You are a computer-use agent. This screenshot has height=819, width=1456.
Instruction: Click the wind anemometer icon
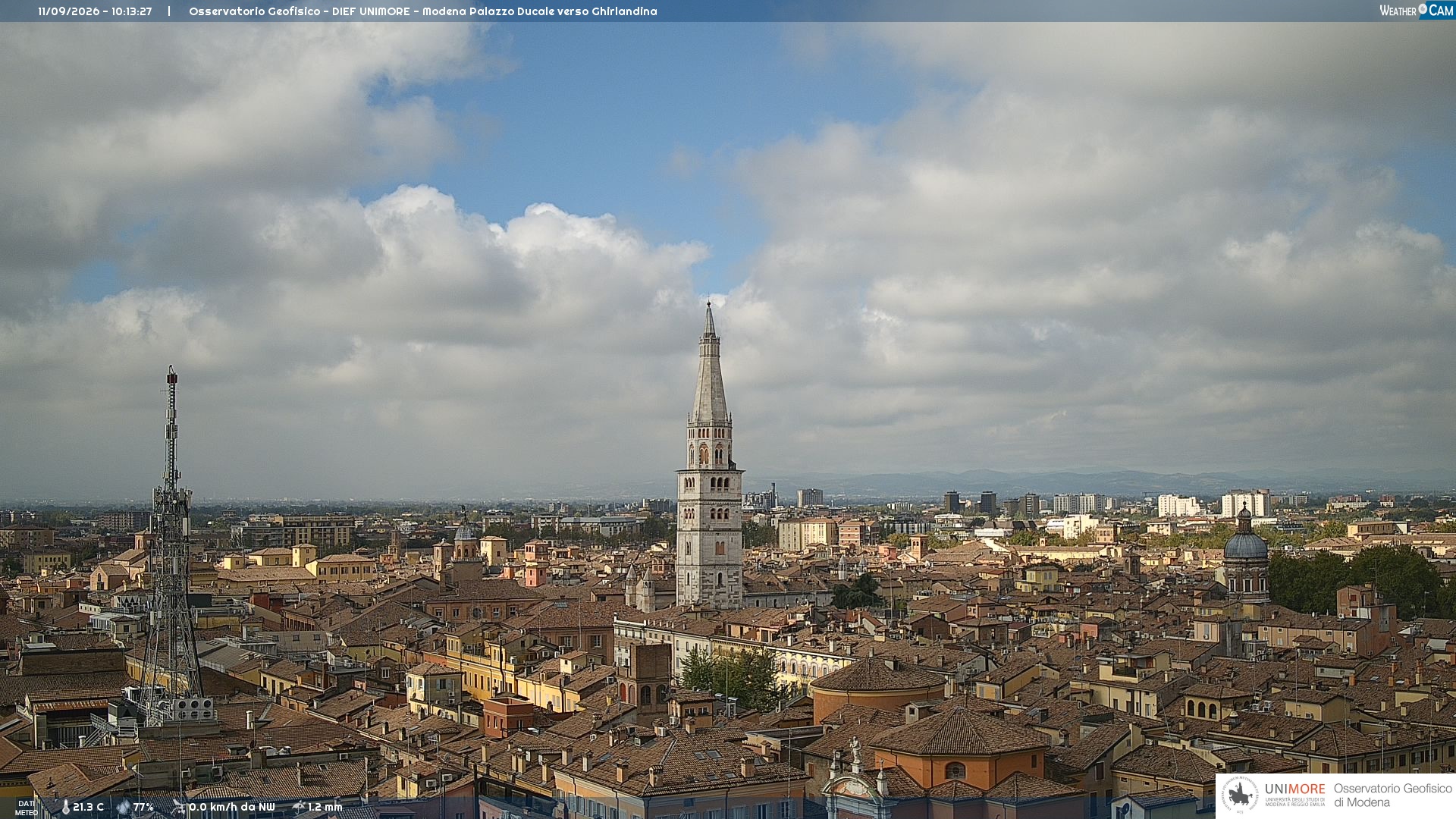tap(178, 808)
